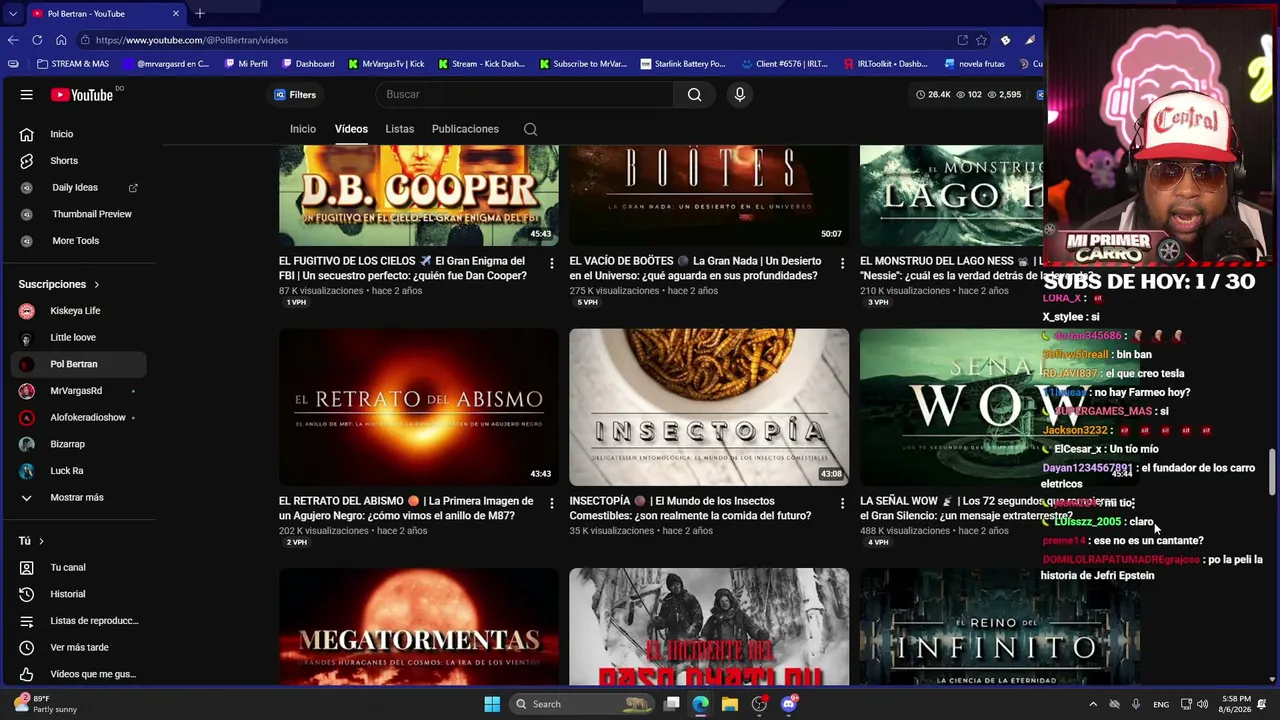Click the search magnifier button
The width and height of the screenshot is (1280, 720).
pyautogui.click(x=694, y=95)
